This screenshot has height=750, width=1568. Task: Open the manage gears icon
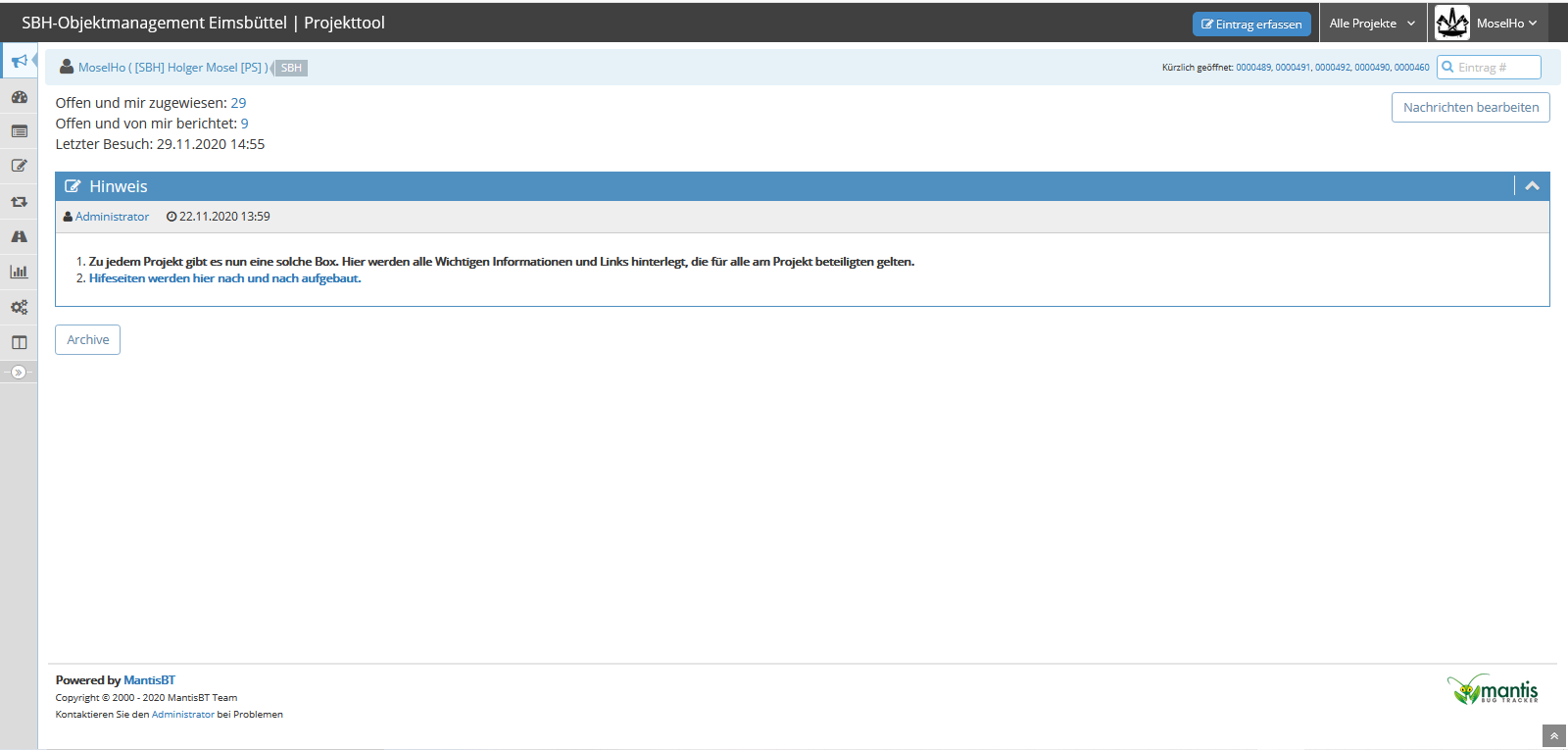[x=19, y=307]
